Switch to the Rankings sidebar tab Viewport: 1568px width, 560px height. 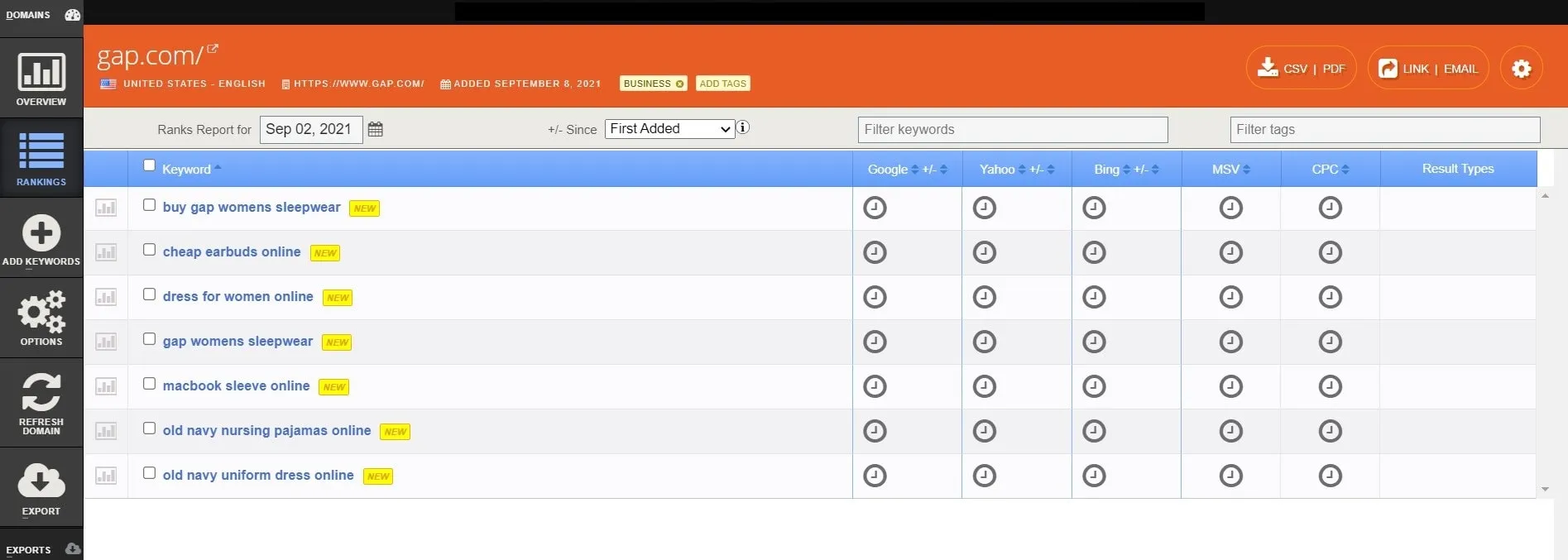click(x=41, y=157)
